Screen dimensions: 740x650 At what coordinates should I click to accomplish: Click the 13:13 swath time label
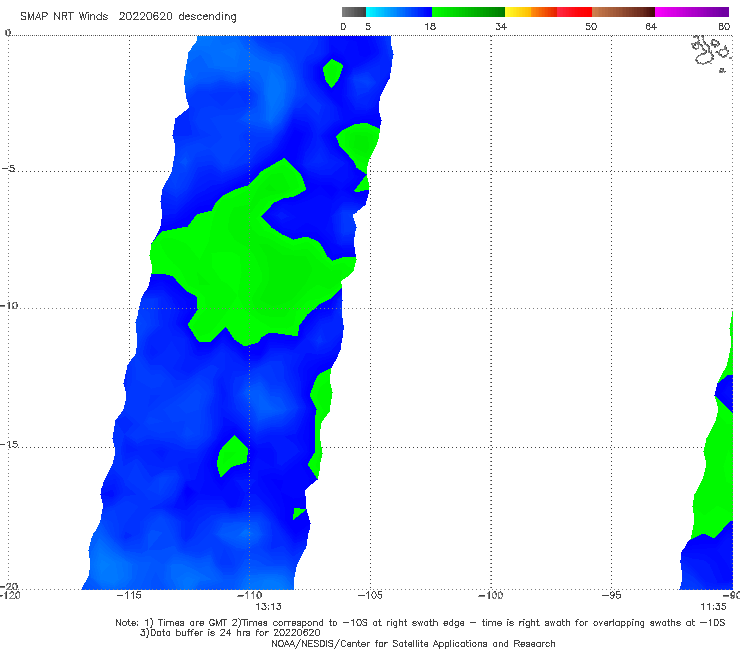pyautogui.click(x=269, y=607)
